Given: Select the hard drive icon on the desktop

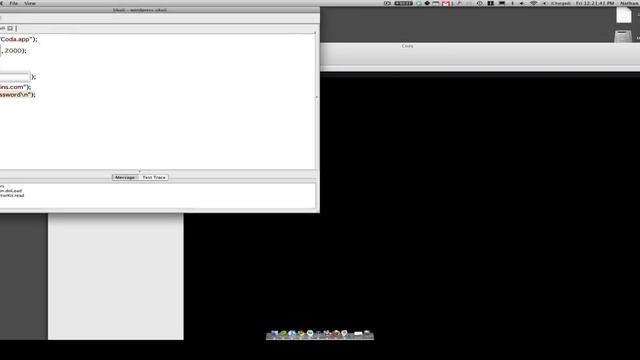Looking at the screenshot, I should coord(623,36).
